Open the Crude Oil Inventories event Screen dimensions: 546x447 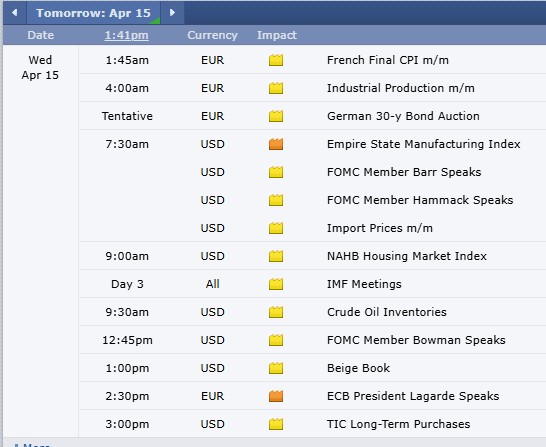coord(387,312)
